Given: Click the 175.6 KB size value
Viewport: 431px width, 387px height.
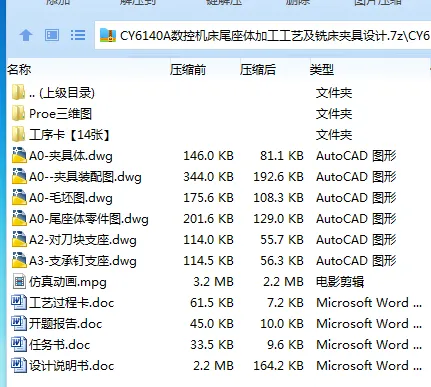Looking at the screenshot, I should coord(208,198).
